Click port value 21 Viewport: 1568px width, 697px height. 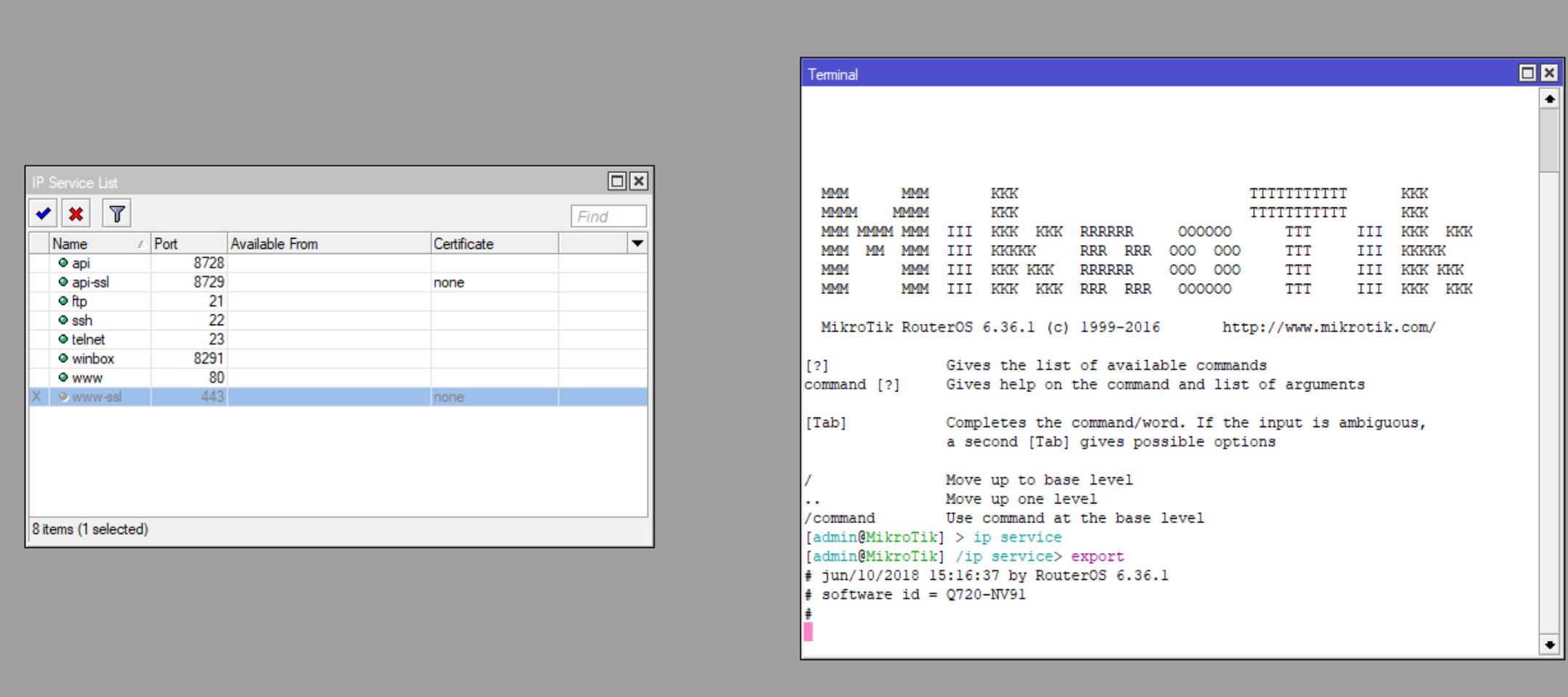(x=216, y=301)
